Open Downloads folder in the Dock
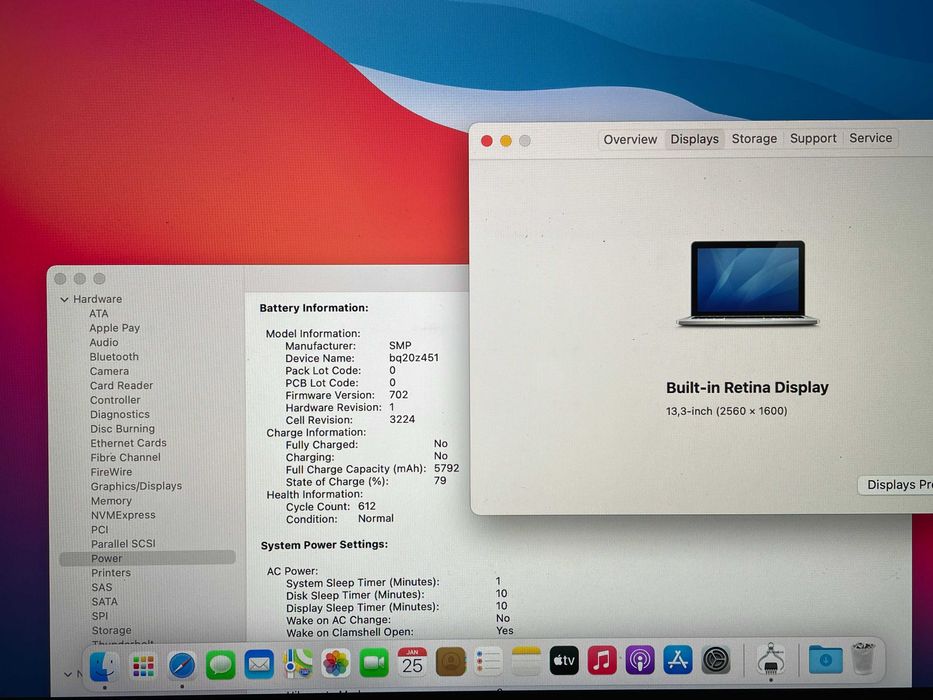This screenshot has width=933, height=700. tap(825, 658)
